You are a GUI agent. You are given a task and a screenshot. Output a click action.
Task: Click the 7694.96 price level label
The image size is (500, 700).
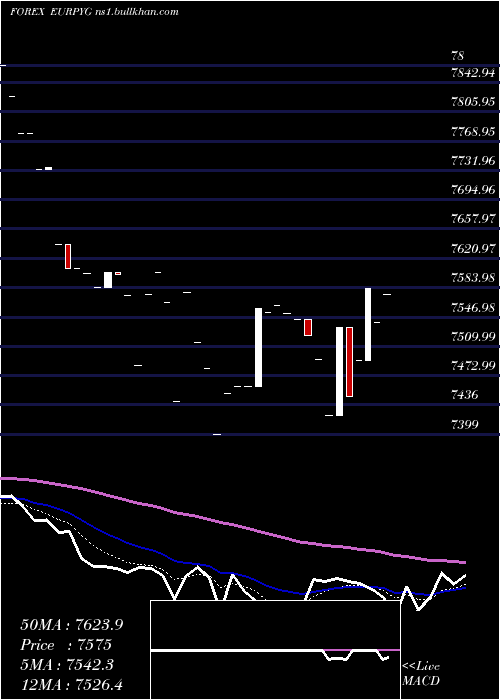(473, 190)
